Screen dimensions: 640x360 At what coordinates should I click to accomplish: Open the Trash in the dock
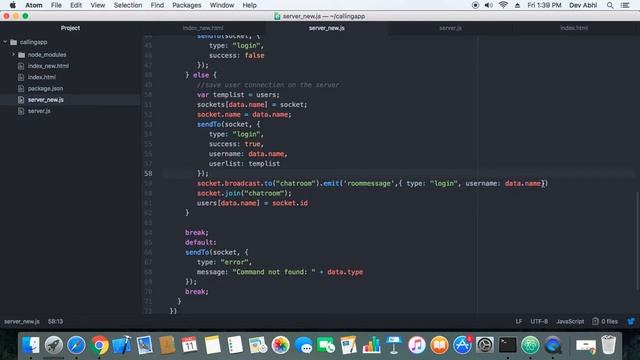(x=608, y=345)
